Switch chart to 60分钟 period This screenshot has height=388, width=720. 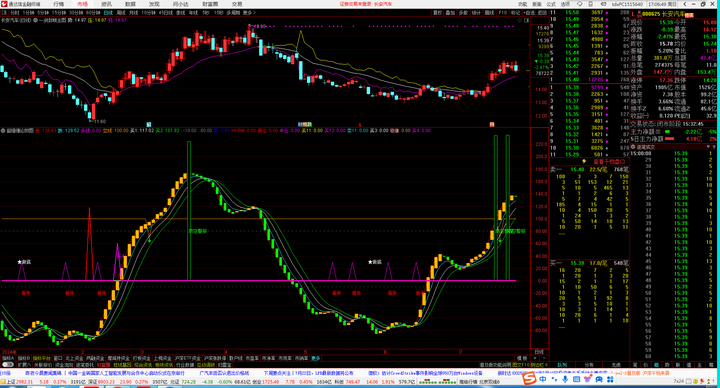pos(94,13)
